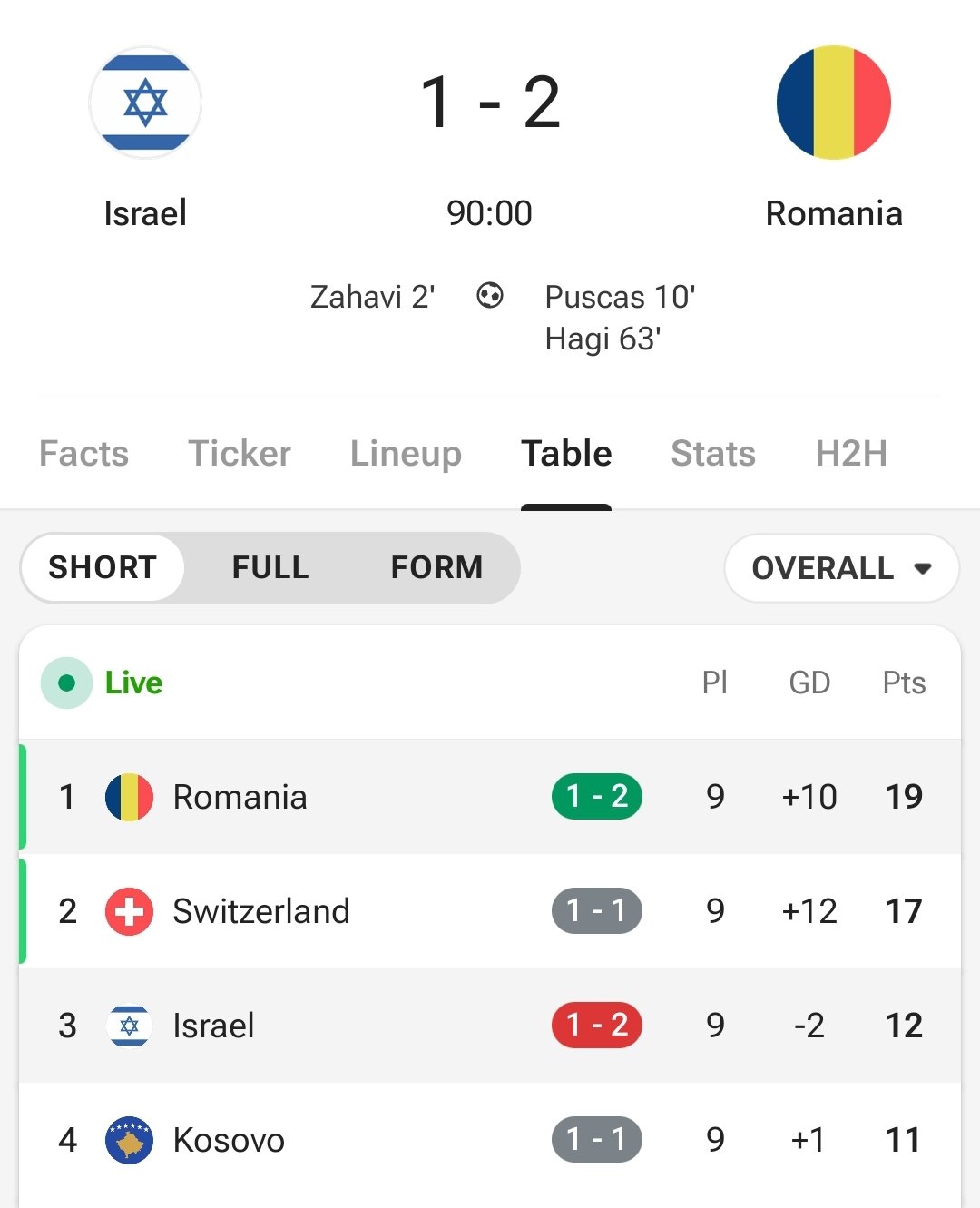Viewport: 980px width, 1208px height.
Task: Open the H2H tab
Action: (851, 453)
